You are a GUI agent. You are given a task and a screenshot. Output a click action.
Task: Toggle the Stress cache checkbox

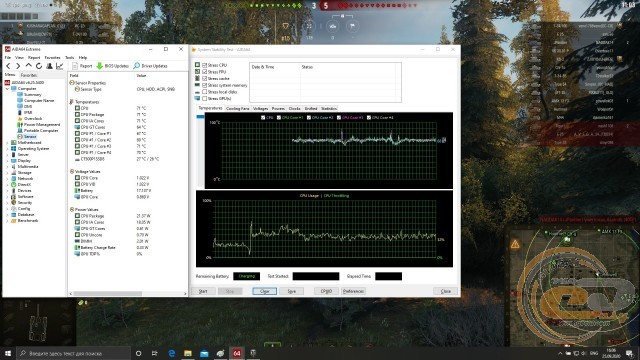(x=204, y=78)
